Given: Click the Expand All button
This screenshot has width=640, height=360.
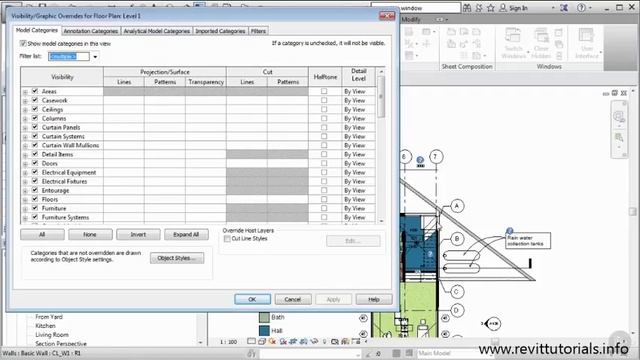Looking at the screenshot, I should coord(186,235).
